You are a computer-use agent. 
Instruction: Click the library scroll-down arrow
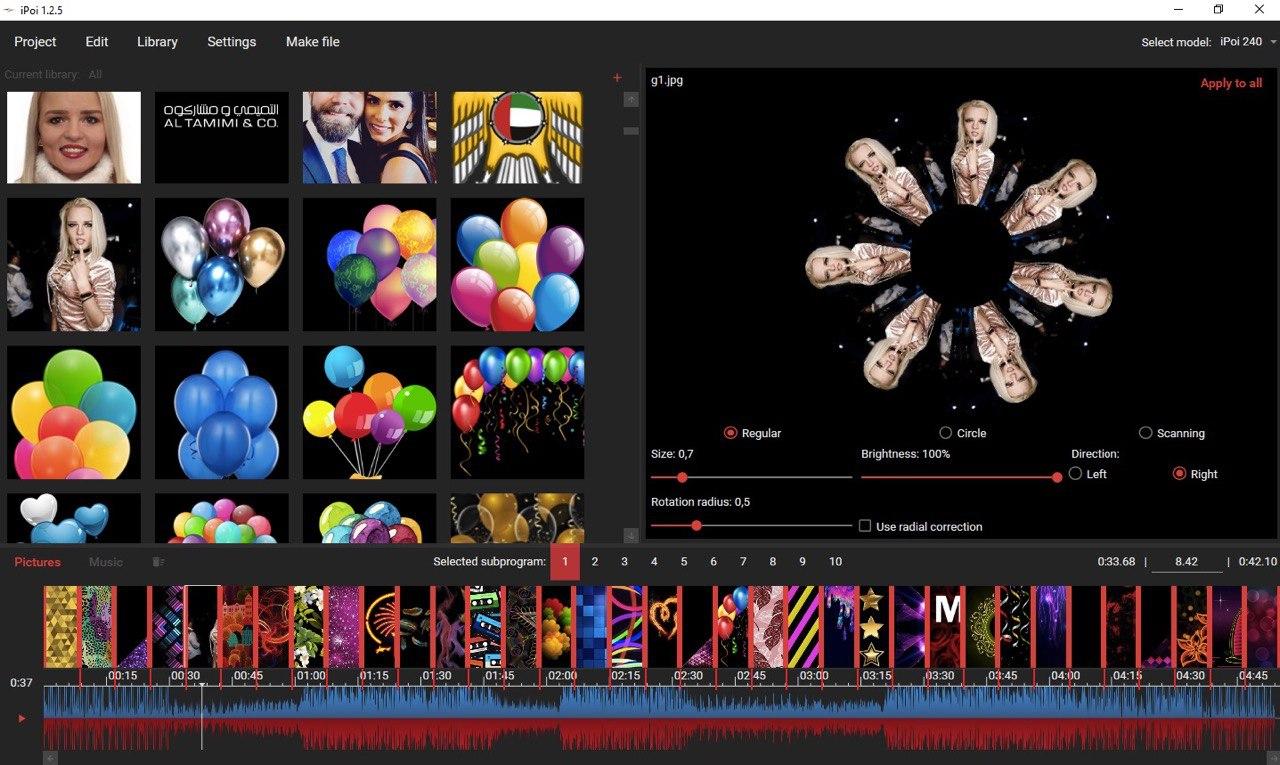[631, 535]
